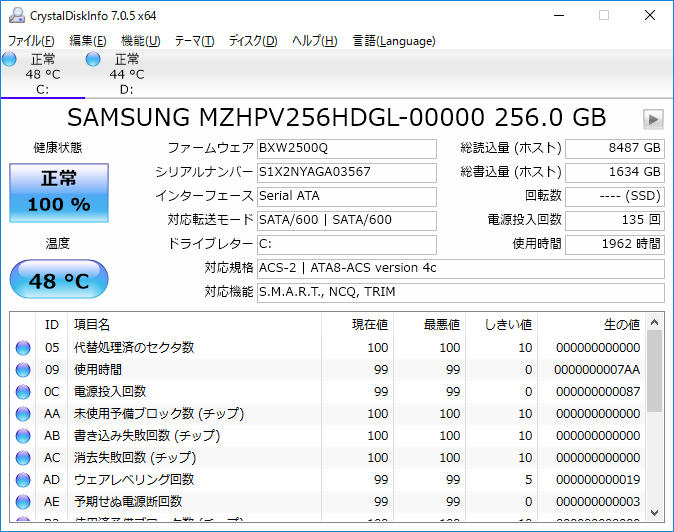Screen dimensions: 674x532
Task: Click total host writes value 1634 GB
Action: 615,172
